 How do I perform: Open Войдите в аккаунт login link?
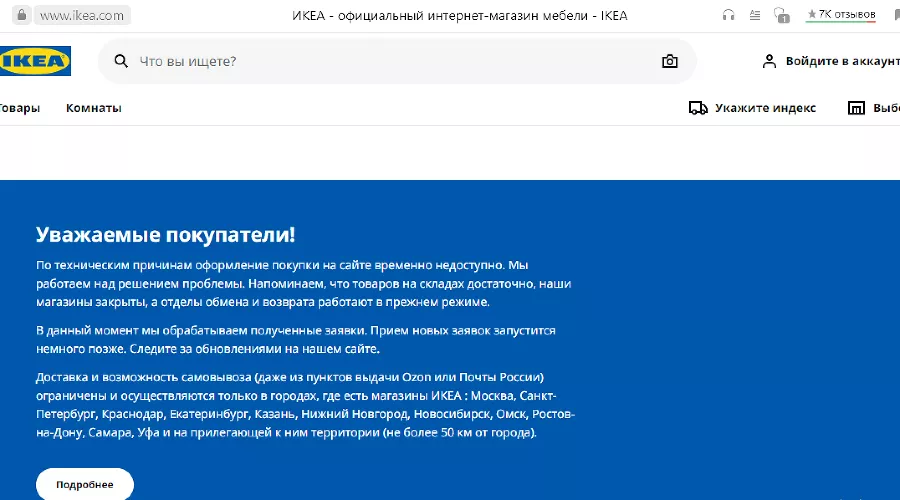[842, 61]
